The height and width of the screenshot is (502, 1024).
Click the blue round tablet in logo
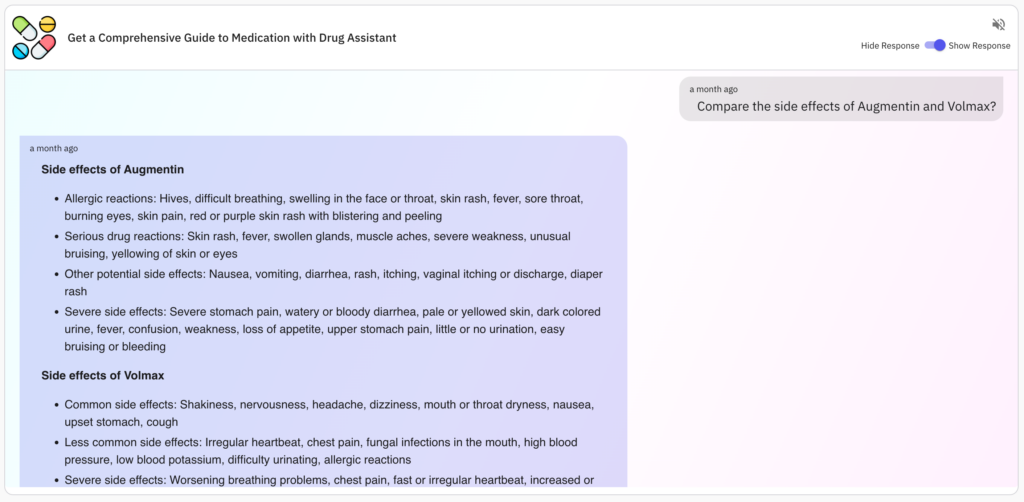[20, 51]
